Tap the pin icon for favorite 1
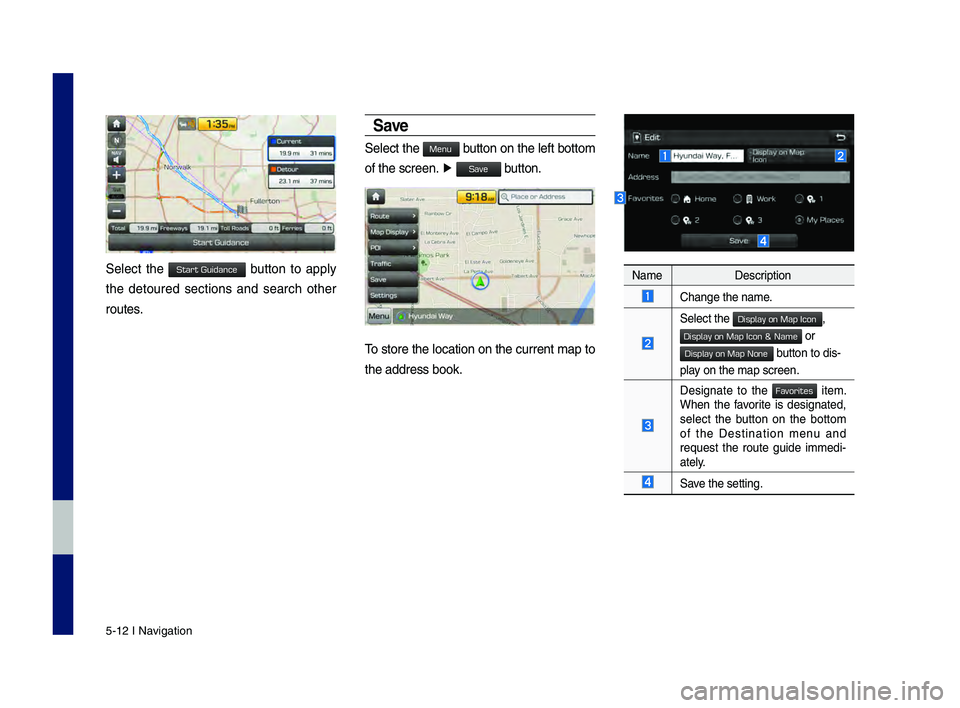This screenshot has height=708, width=960. 811,199
